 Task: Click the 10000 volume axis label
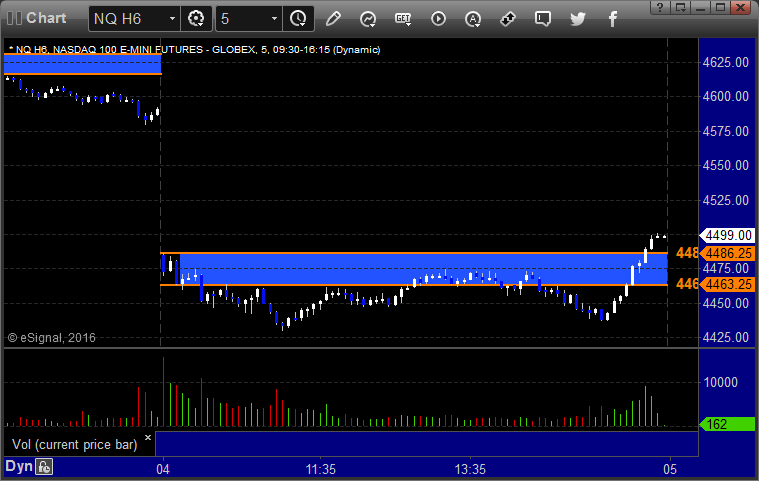point(720,382)
